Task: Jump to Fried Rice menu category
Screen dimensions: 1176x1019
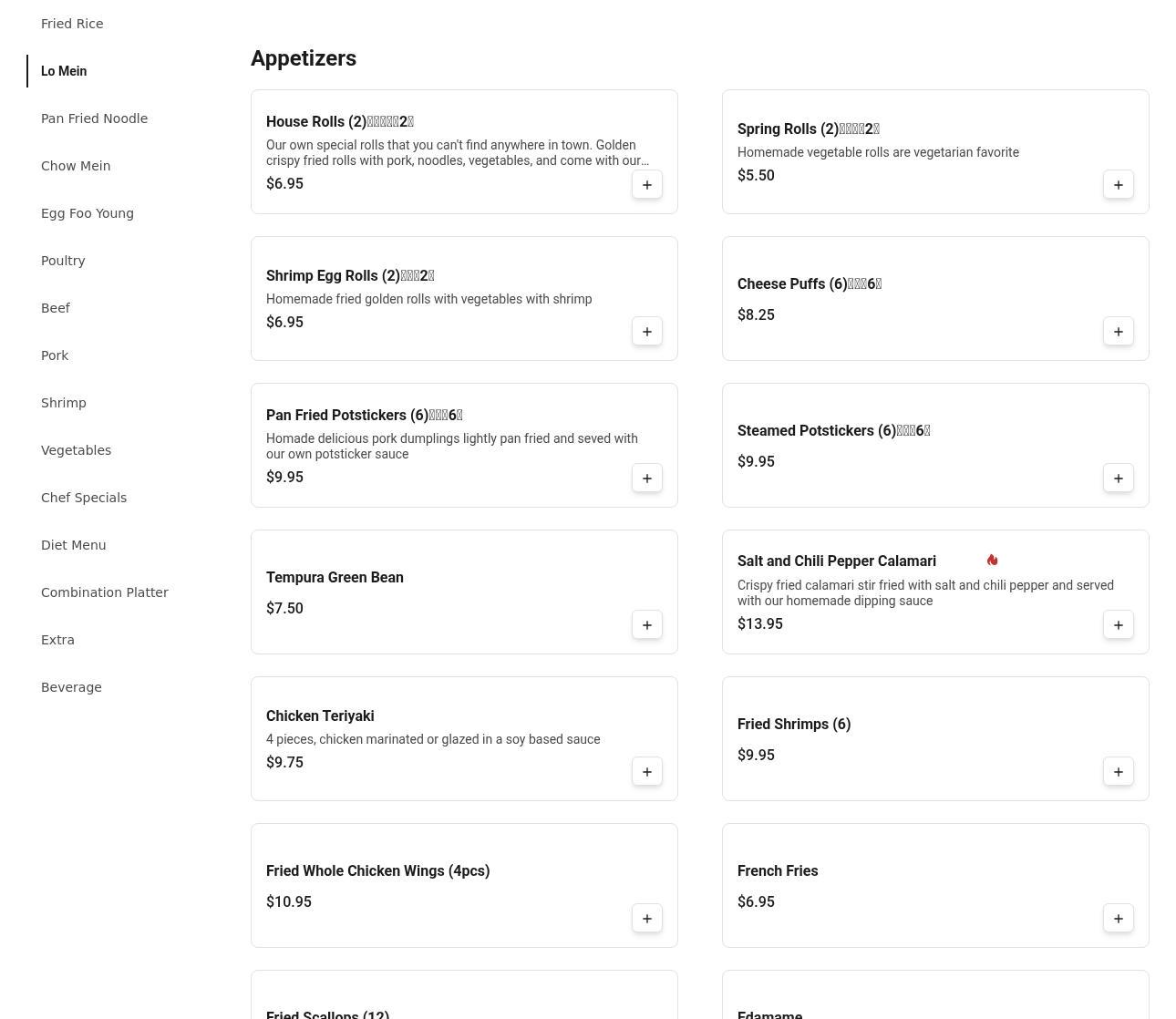Action: tap(72, 24)
